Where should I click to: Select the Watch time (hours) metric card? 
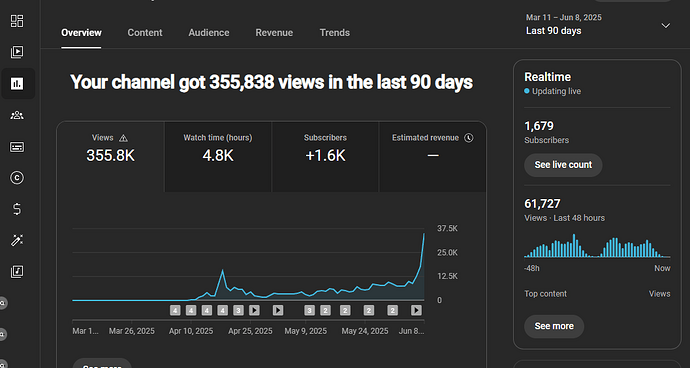218,157
